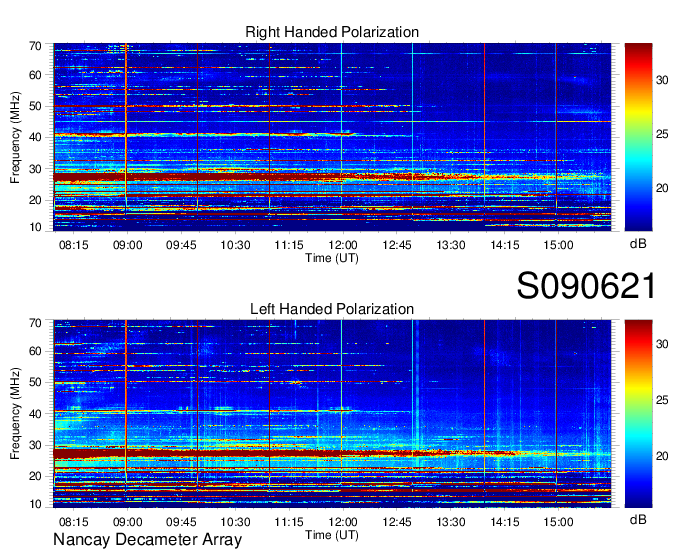Image resolution: width=680 pixels, height=552 pixels.
Task: Click the 'dB' label under bottom colorbar
Action: (638, 519)
